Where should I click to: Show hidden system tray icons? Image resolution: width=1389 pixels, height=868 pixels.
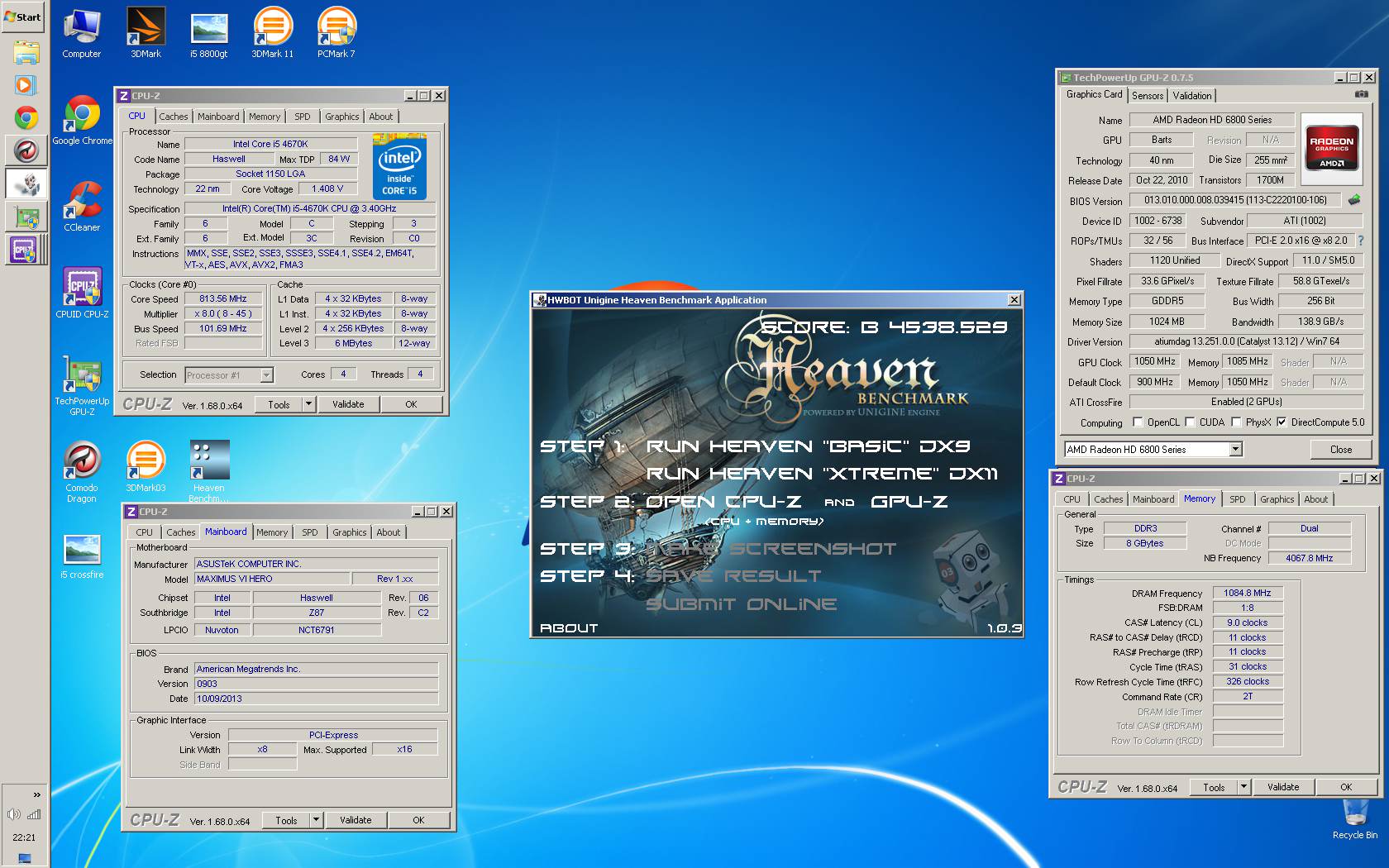pos(36,794)
